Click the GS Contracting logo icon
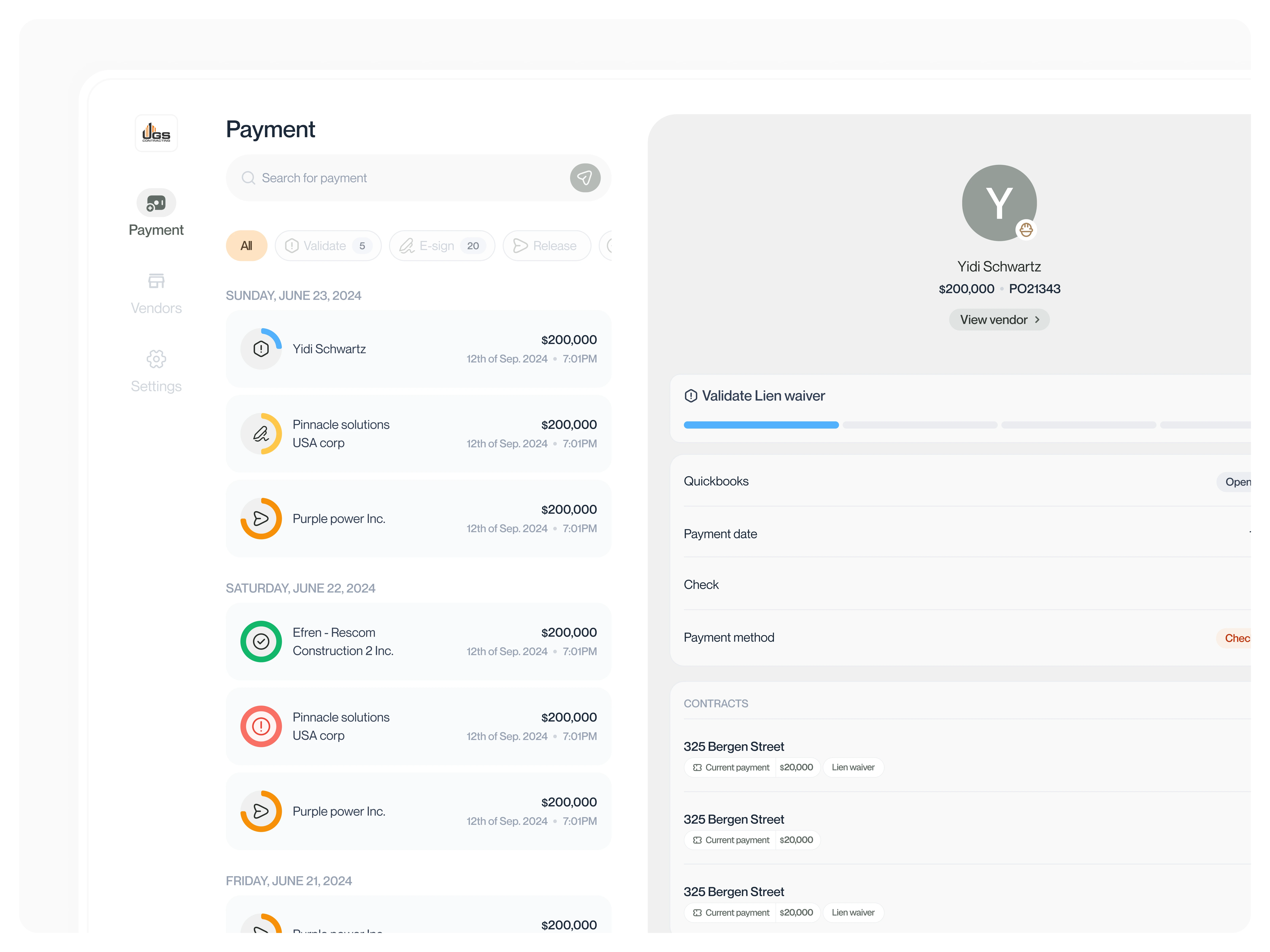1270x952 pixels. 156,133
